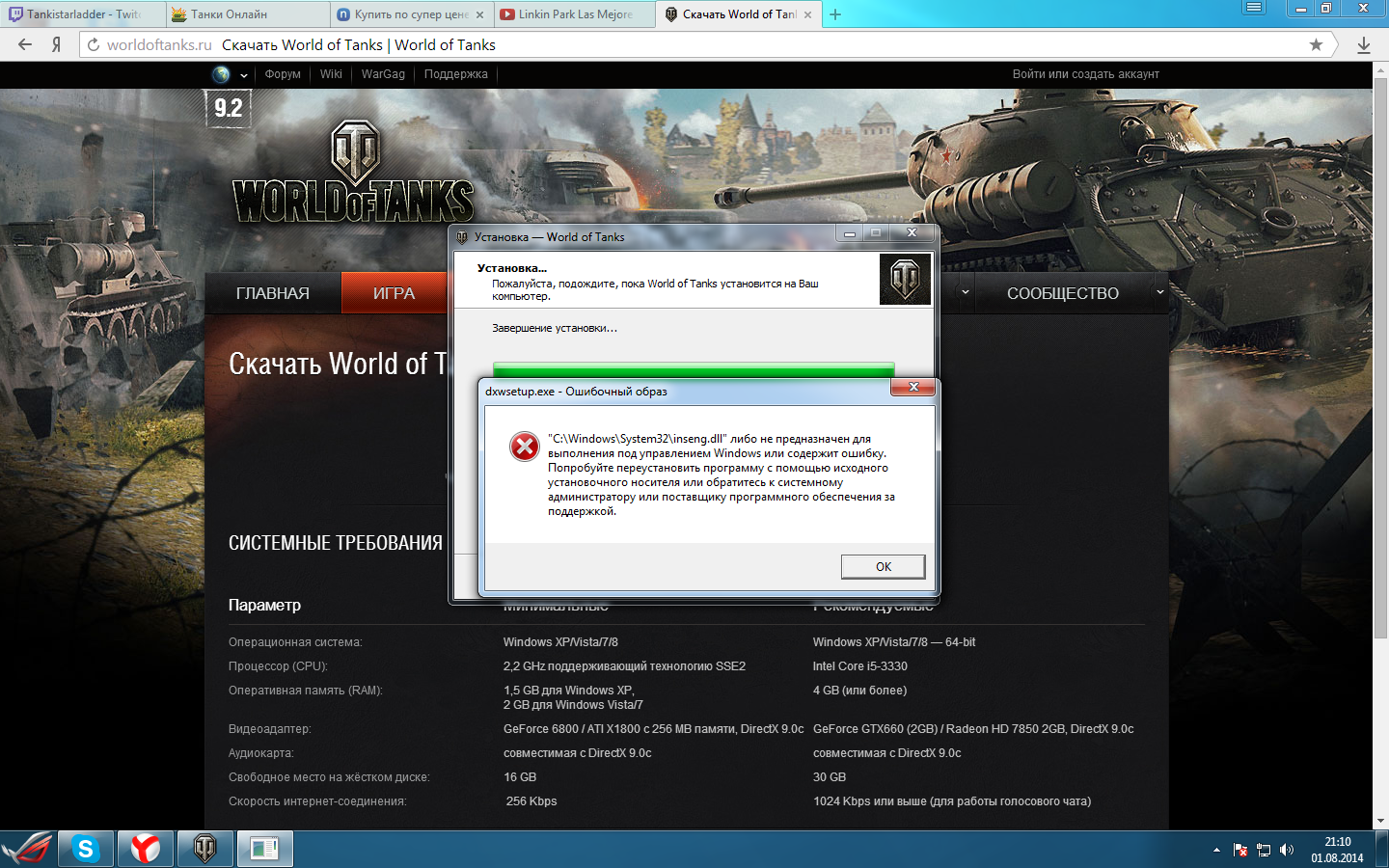Close the Скачать World of Tanks tab

click(x=807, y=14)
